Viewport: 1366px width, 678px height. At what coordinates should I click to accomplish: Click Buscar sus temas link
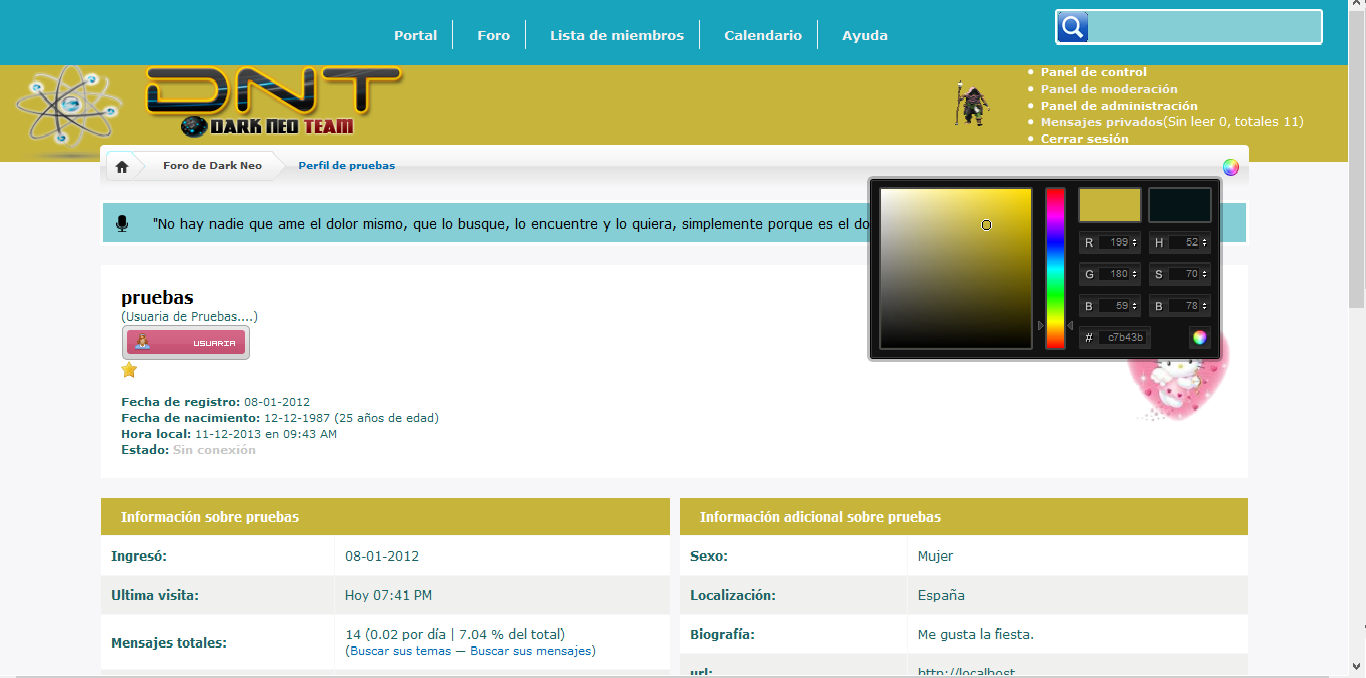(400, 651)
